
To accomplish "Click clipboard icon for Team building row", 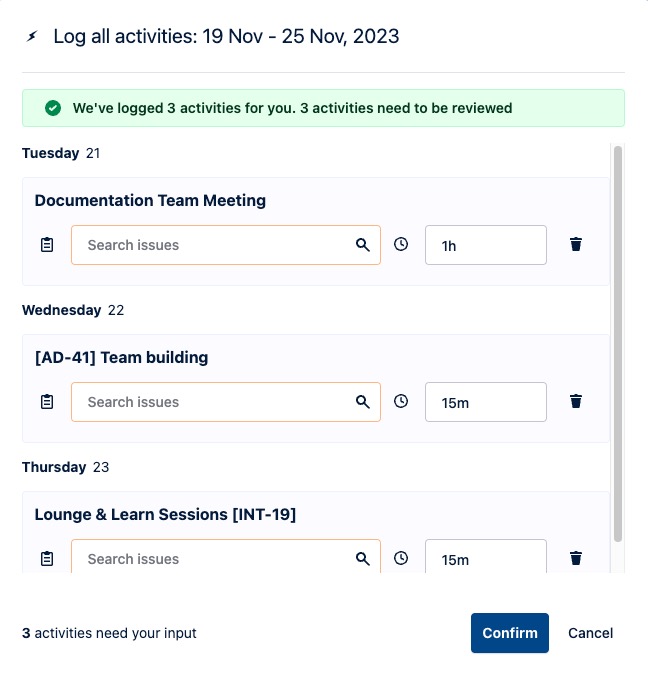I will point(47,402).
